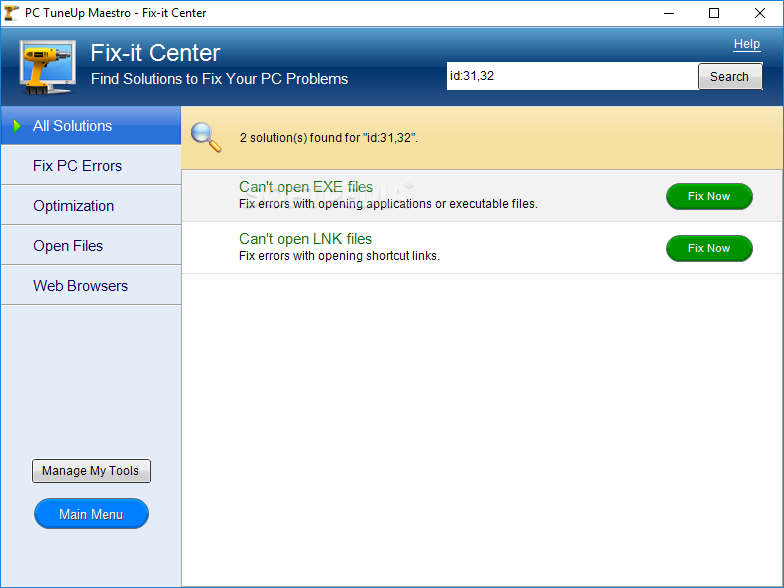The width and height of the screenshot is (784, 588).
Task: Click the Fix-it Center drill icon
Action: (x=48, y=68)
